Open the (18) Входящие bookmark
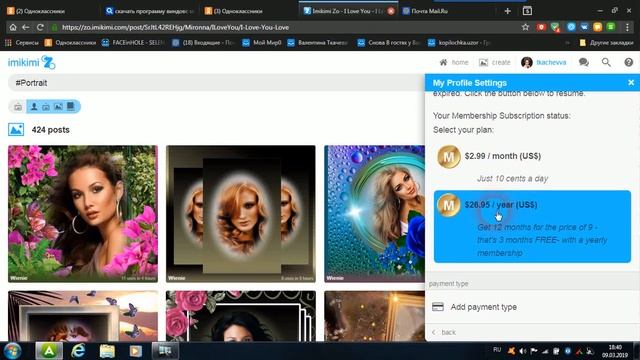Viewport: 640px width, 360px height. [x=203, y=42]
